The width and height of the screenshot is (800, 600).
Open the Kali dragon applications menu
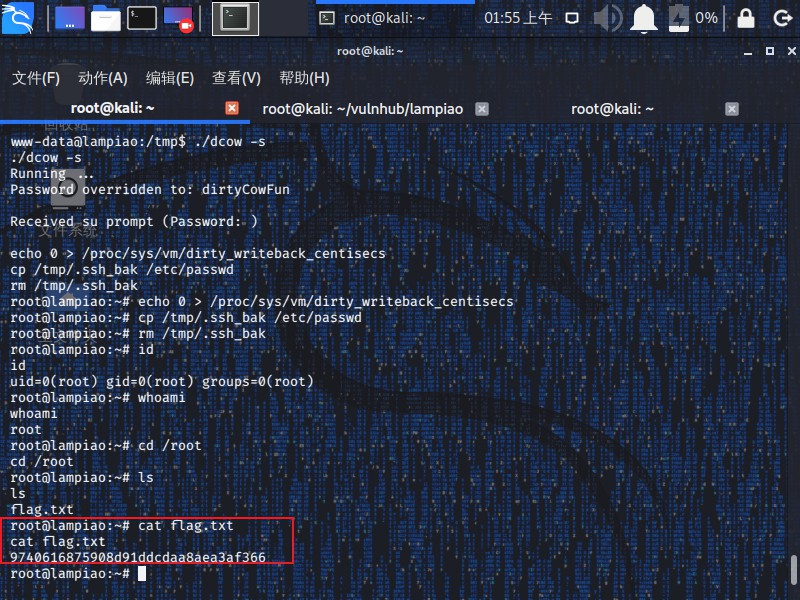(x=18, y=18)
